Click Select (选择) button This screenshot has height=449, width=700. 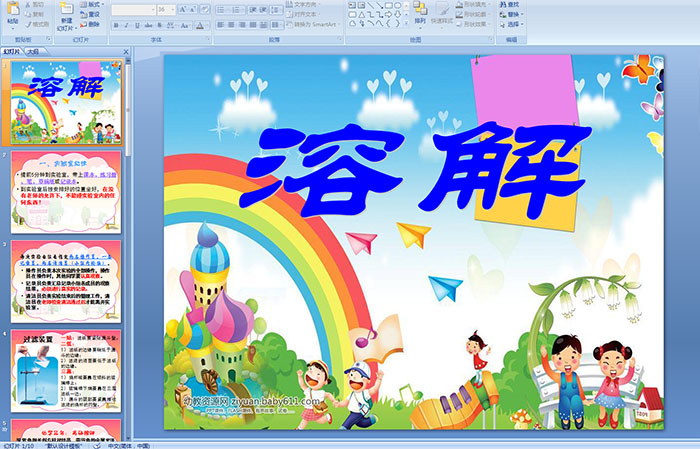pos(511,24)
